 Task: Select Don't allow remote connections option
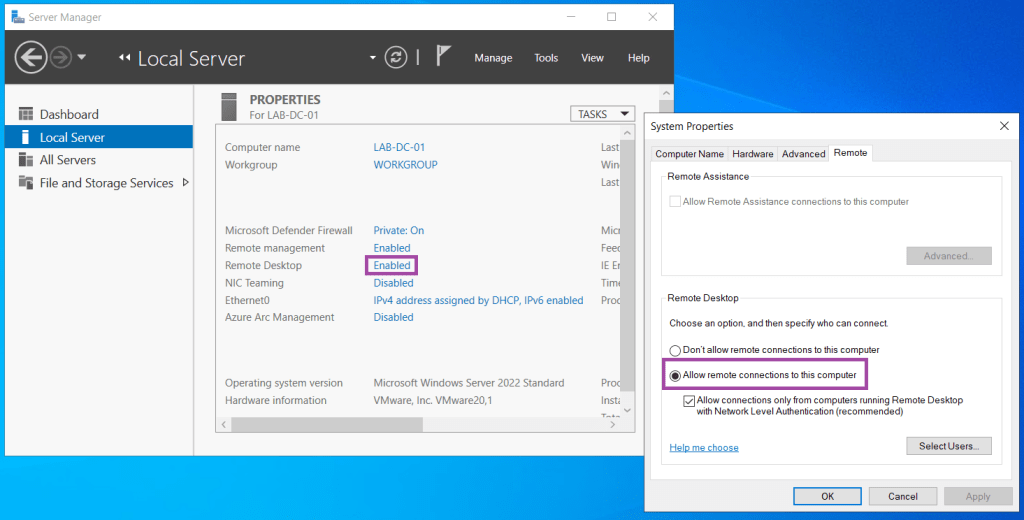[675, 350]
